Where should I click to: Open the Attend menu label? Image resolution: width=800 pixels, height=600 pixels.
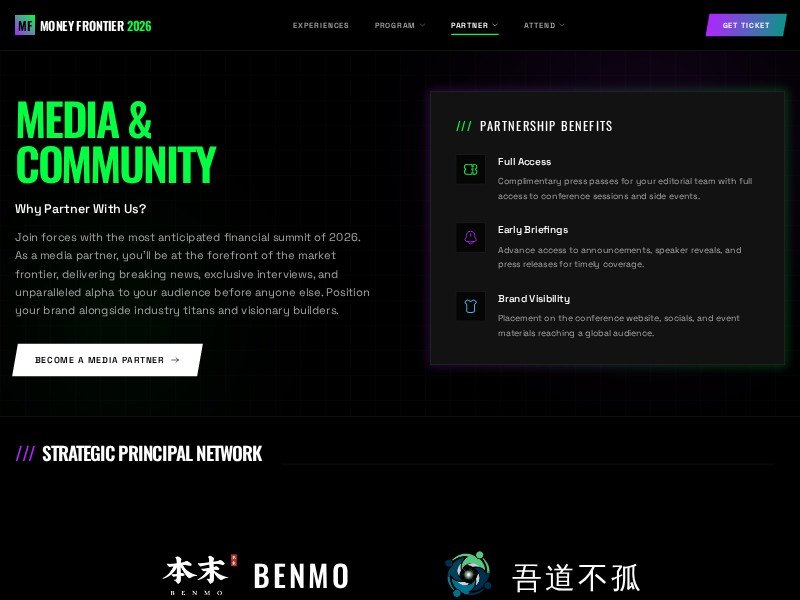coord(539,25)
